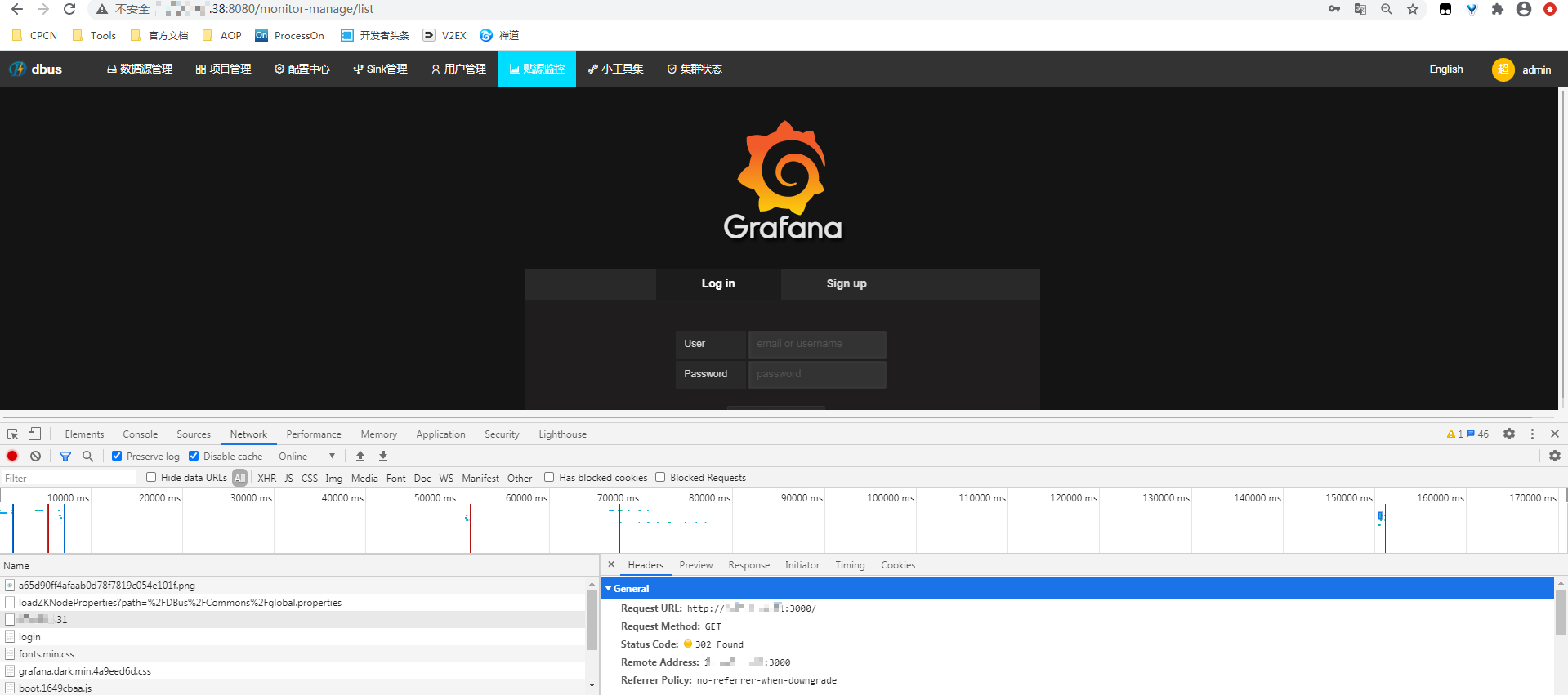
Task: Toggle network filter funnel icon
Action: pyautogui.click(x=65, y=456)
